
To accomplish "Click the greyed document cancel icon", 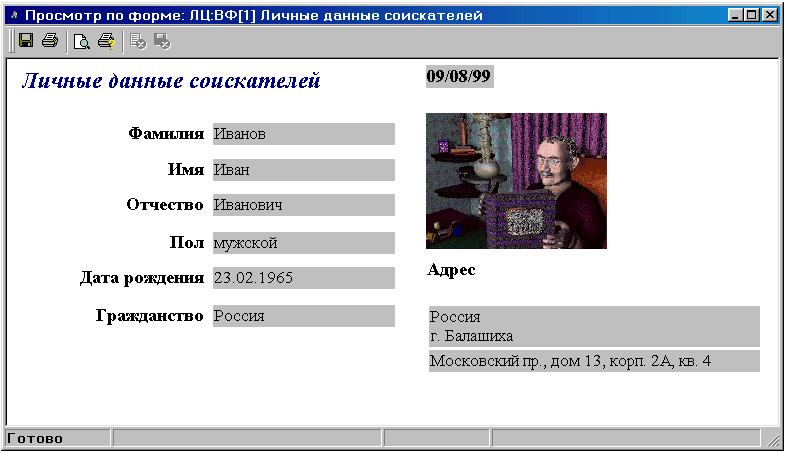I will pyautogui.click(x=138, y=41).
